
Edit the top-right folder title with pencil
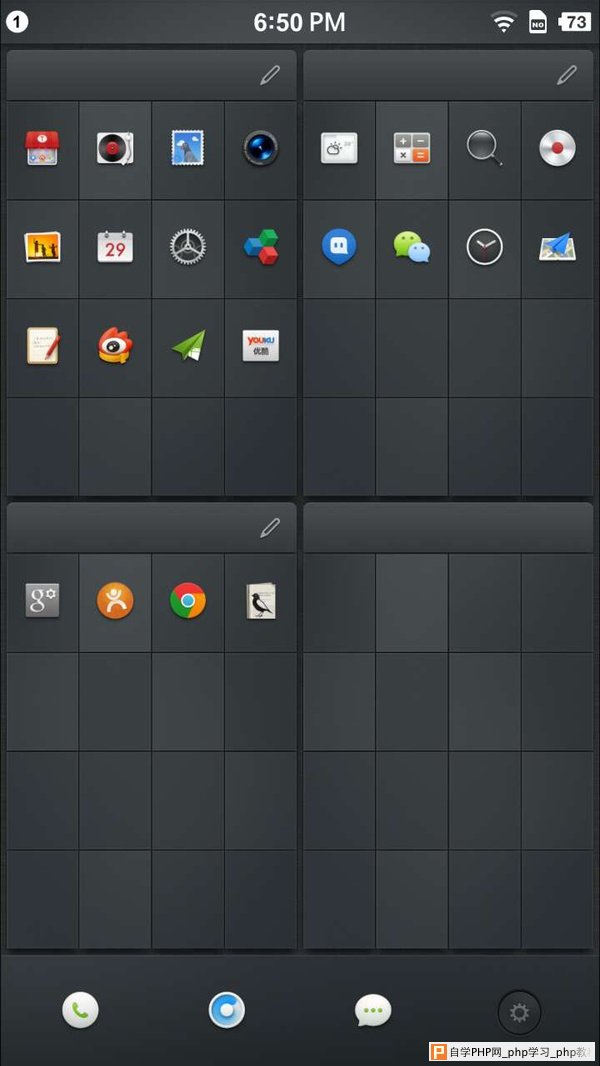tap(567, 75)
